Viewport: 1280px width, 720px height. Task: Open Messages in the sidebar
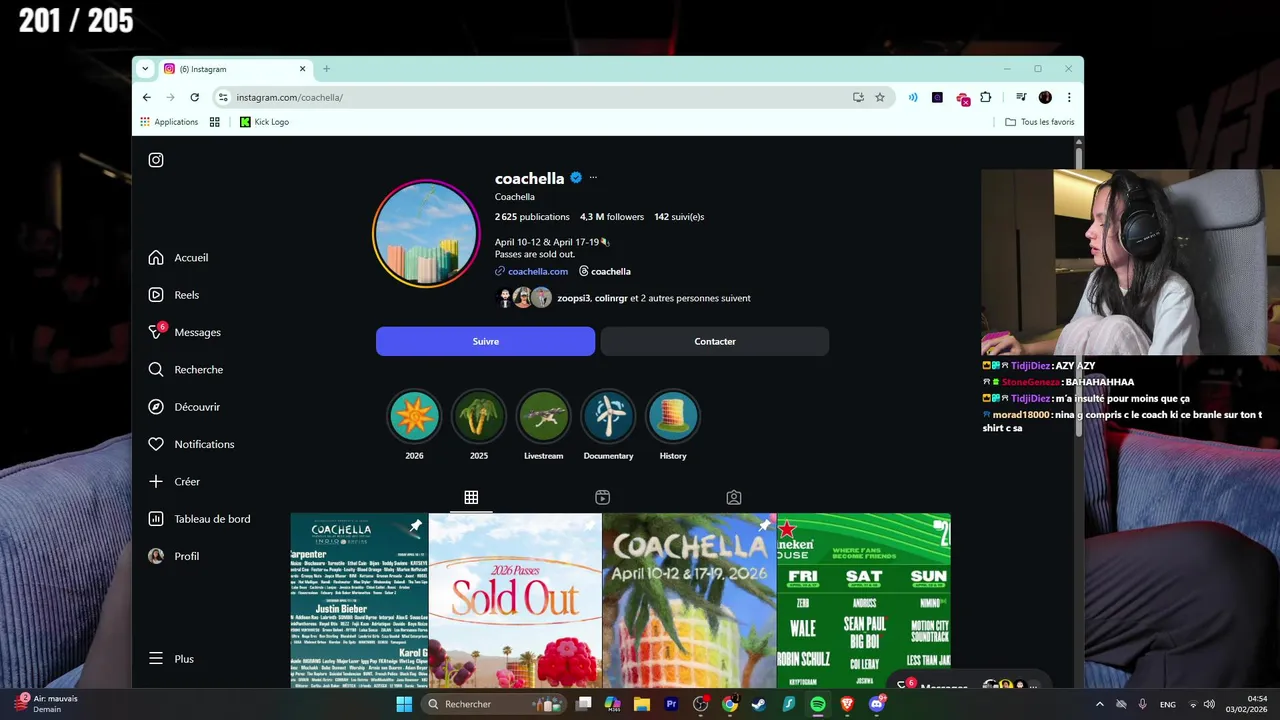coord(184,332)
